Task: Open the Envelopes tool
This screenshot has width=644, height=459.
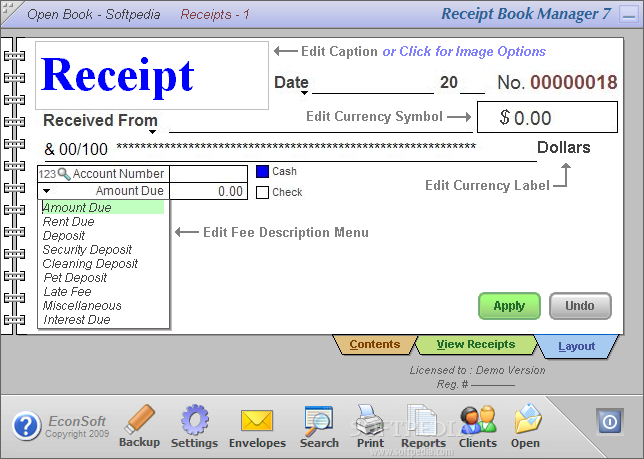Action: point(257,427)
